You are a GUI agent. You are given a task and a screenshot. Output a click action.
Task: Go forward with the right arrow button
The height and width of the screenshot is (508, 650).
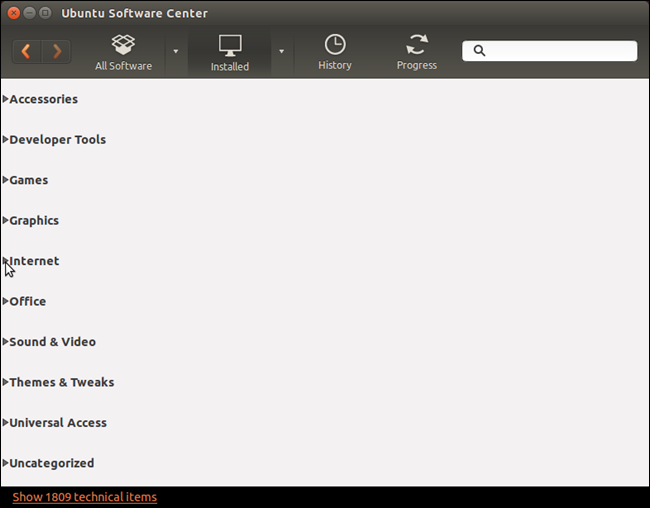pyautogui.click(x=56, y=51)
